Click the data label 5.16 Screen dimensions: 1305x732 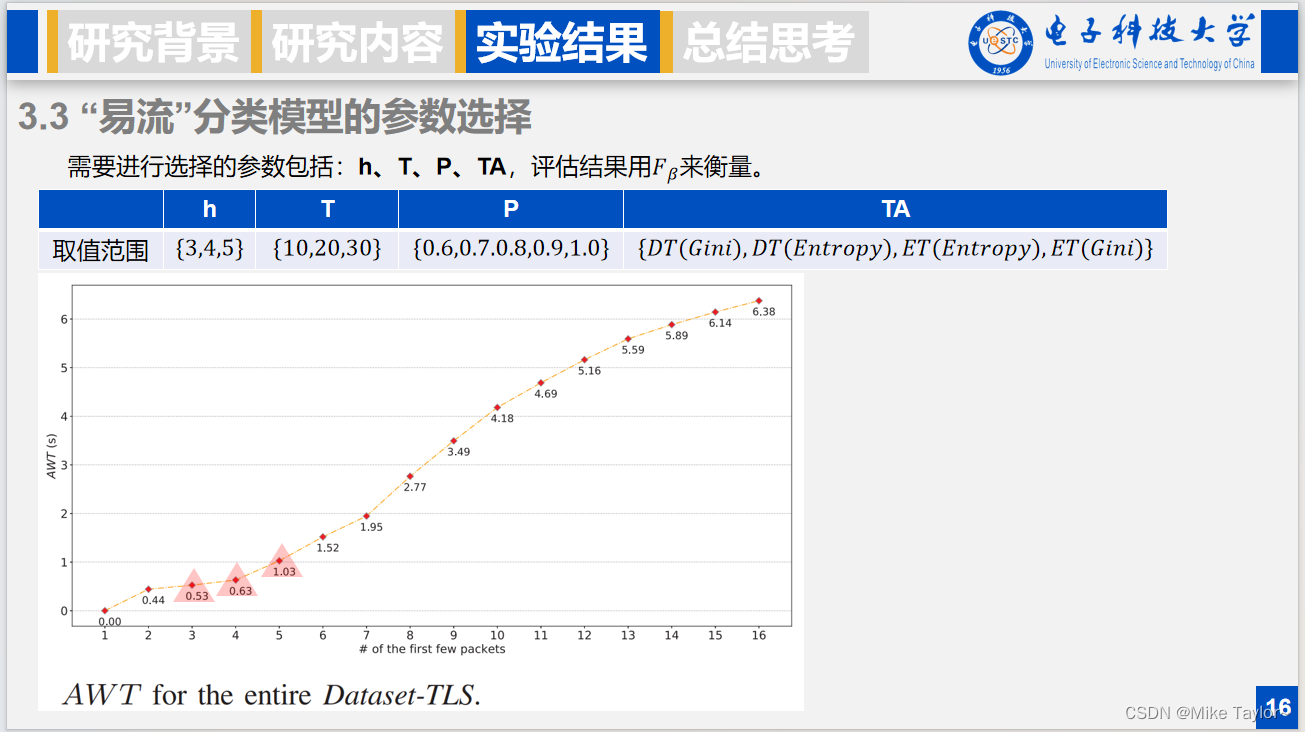coord(589,371)
